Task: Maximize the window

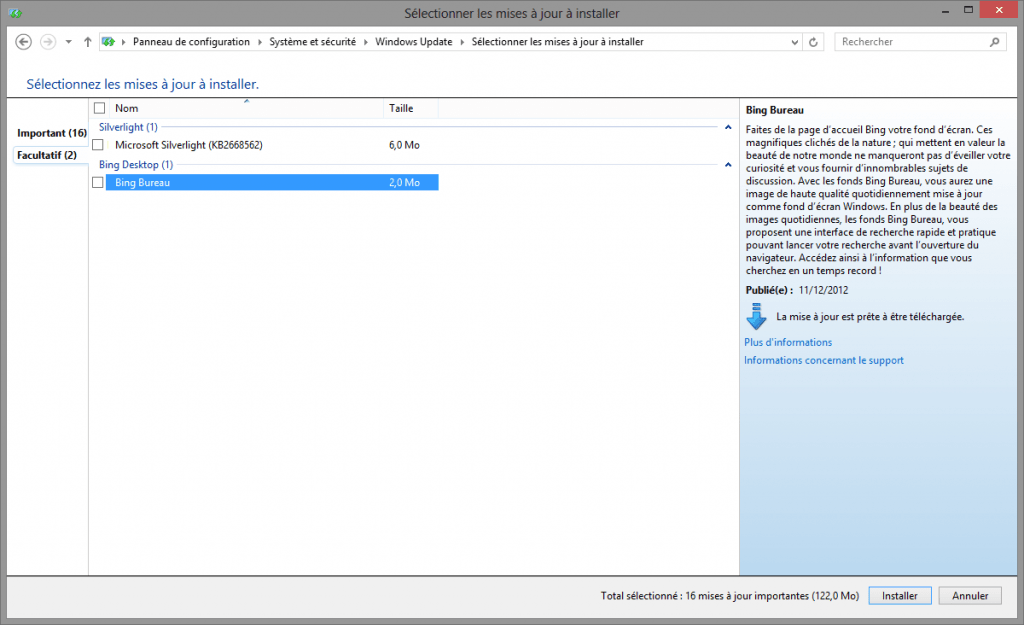Action: pos(968,10)
